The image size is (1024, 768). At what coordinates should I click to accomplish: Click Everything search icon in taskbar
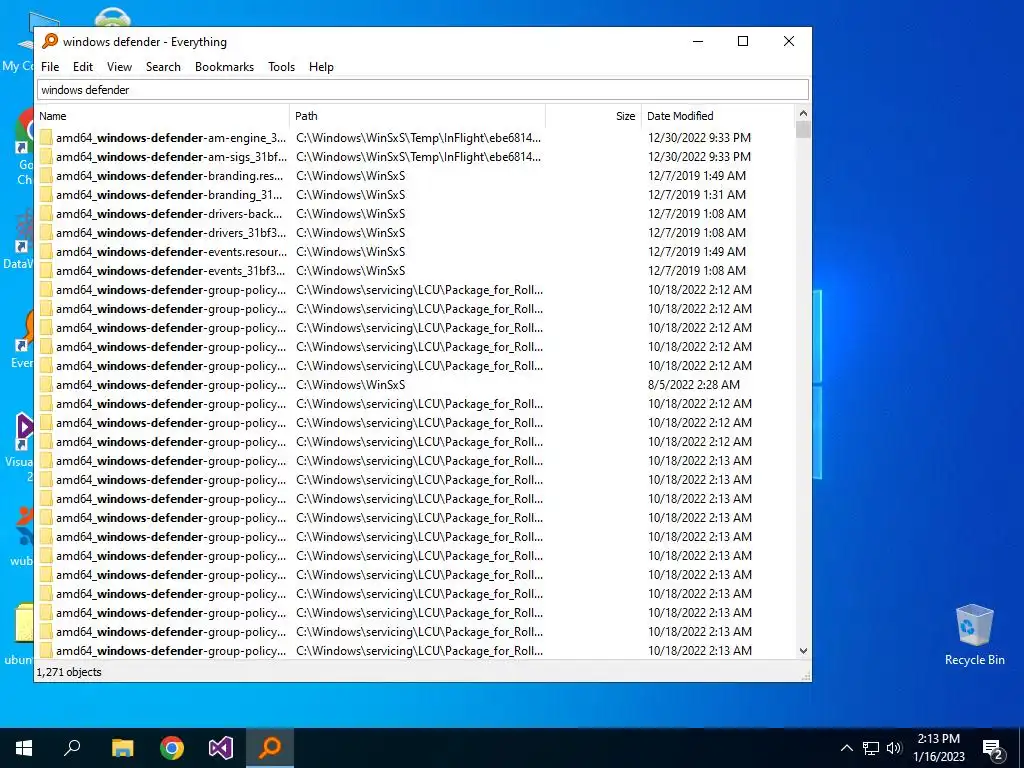(270, 748)
